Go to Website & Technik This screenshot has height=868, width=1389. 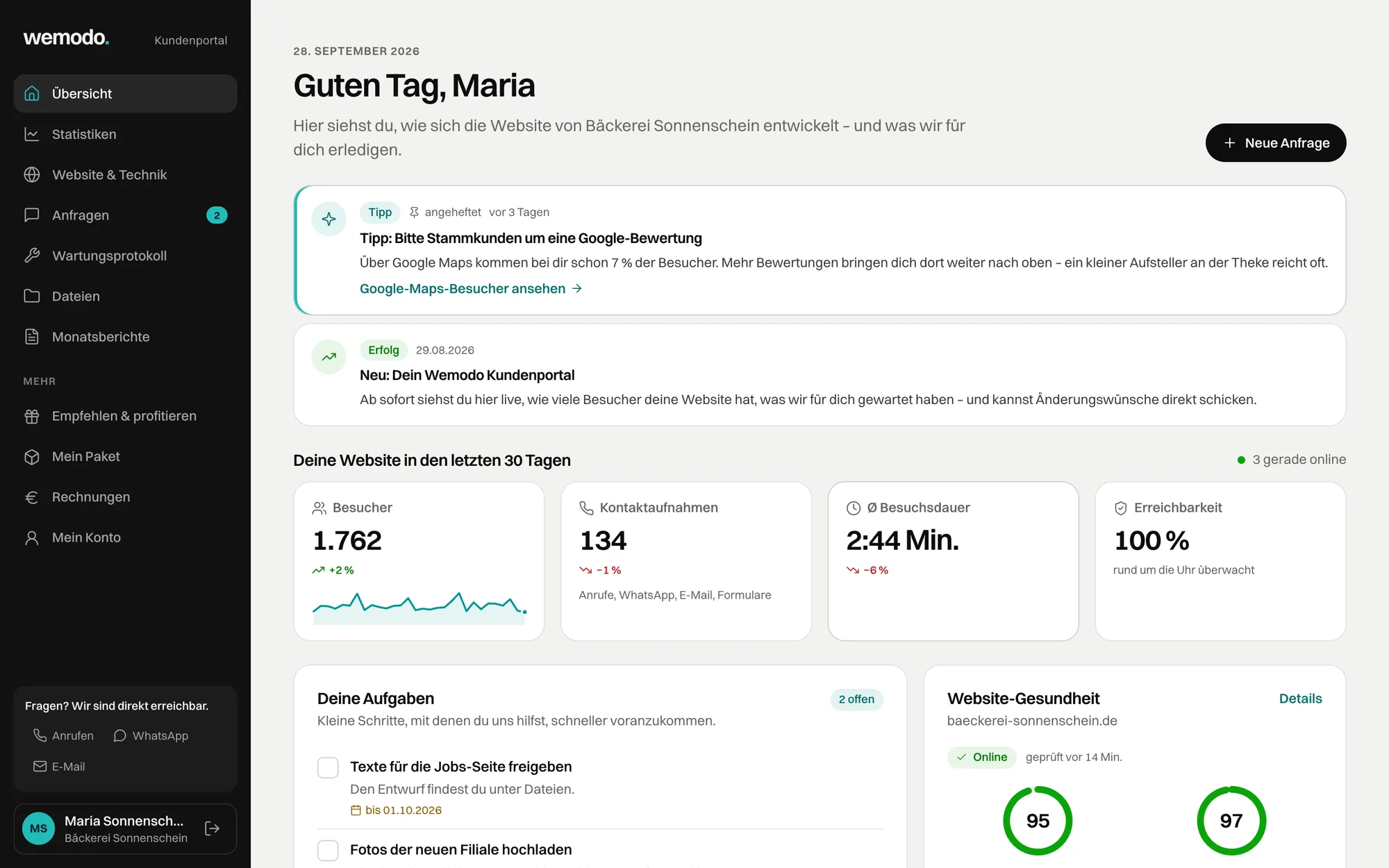(x=125, y=174)
